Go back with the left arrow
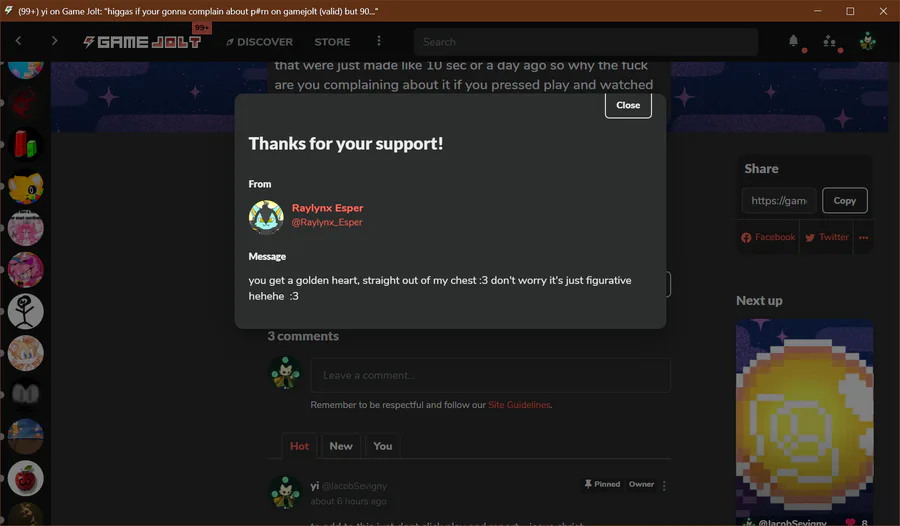 (x=18, y=41)
